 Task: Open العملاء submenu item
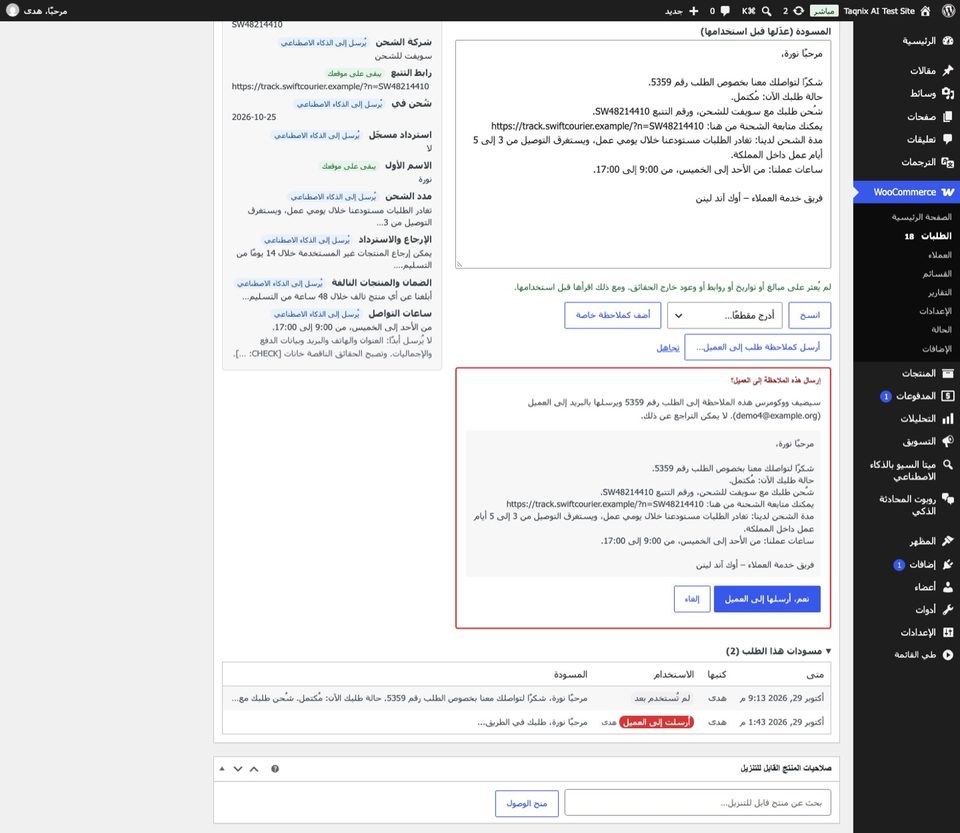click(940, 255)
